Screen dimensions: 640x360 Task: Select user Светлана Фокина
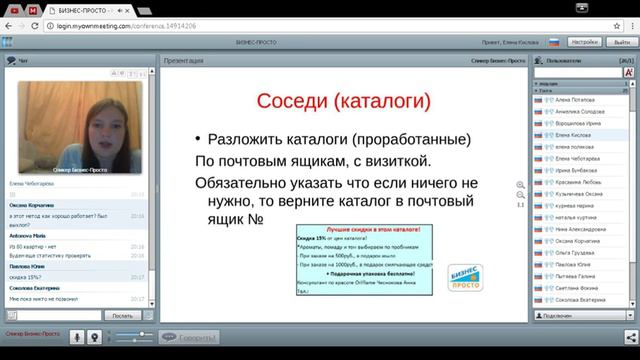point(581,288)
